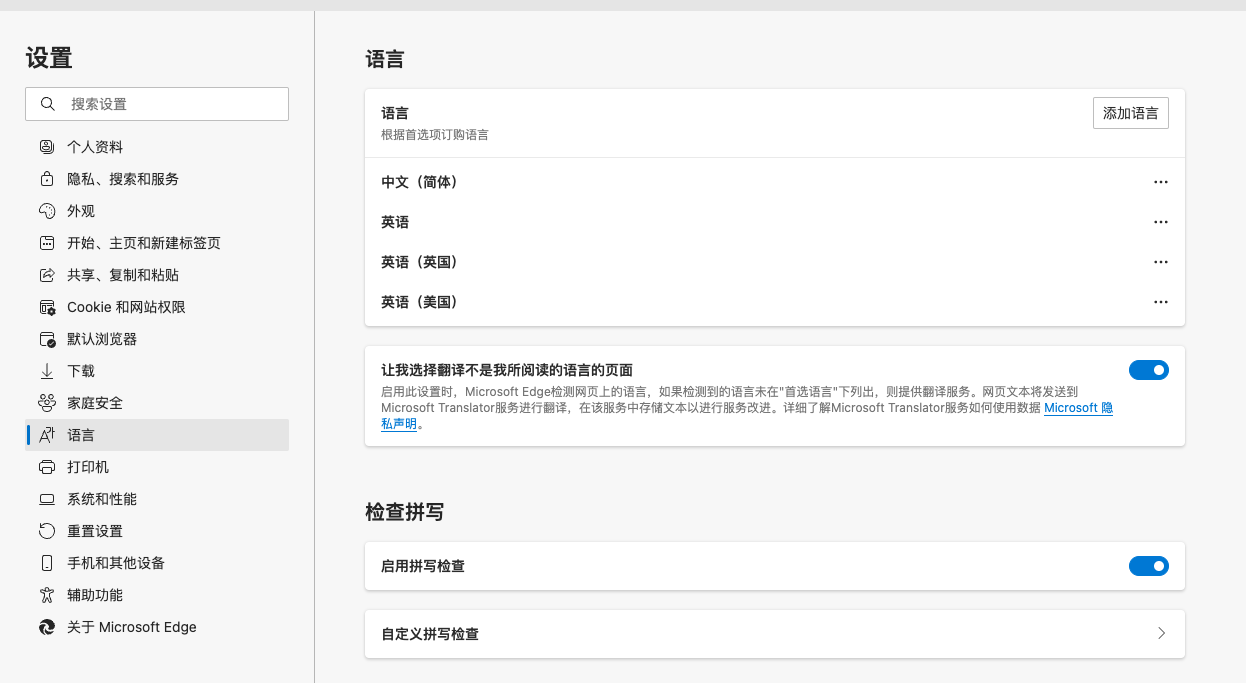Select the 下载 sidebar icon

tap(46, 370)
